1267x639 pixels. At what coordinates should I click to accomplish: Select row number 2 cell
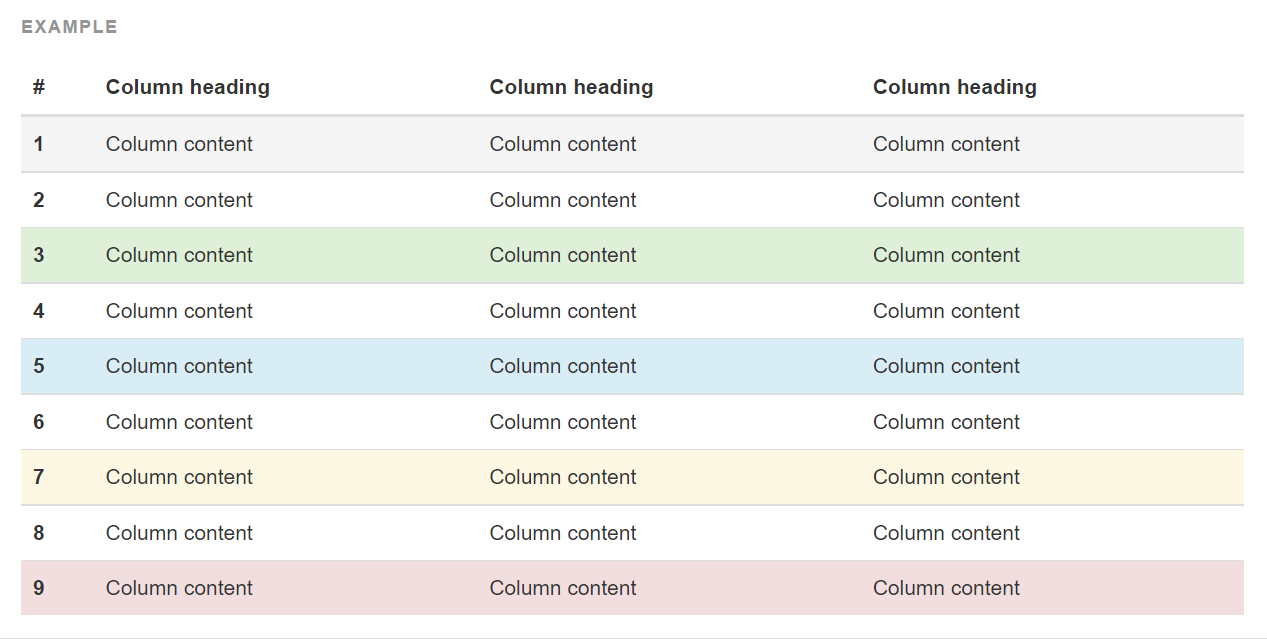coord(39,200)
